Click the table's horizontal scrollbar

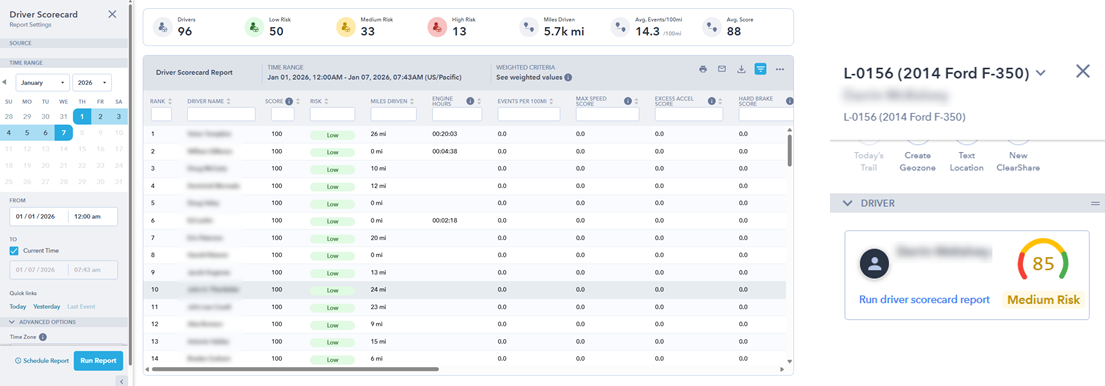pyautogui.click(x=295, y=369)
